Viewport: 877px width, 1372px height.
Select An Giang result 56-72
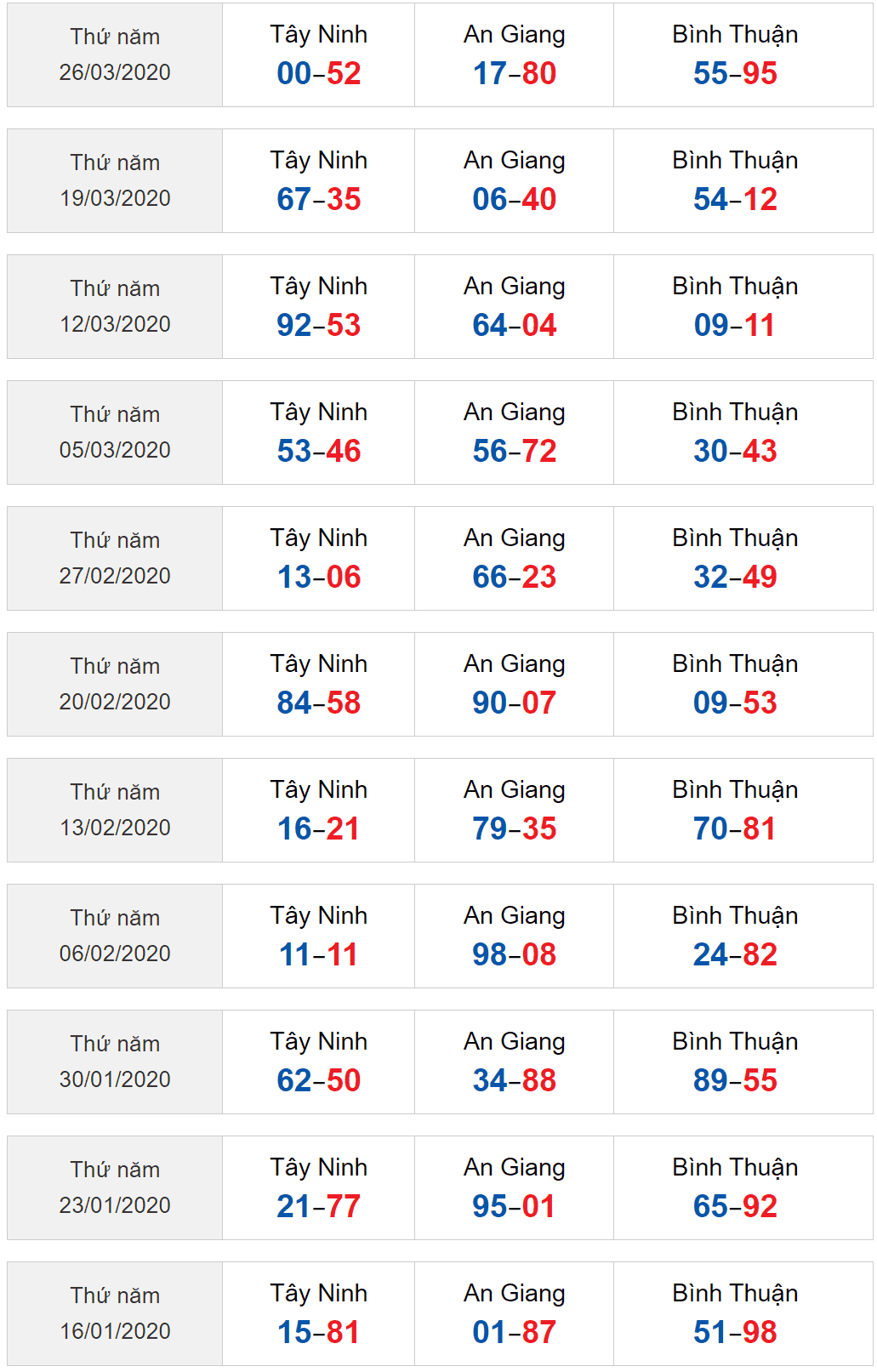click(x=514, y=451)
